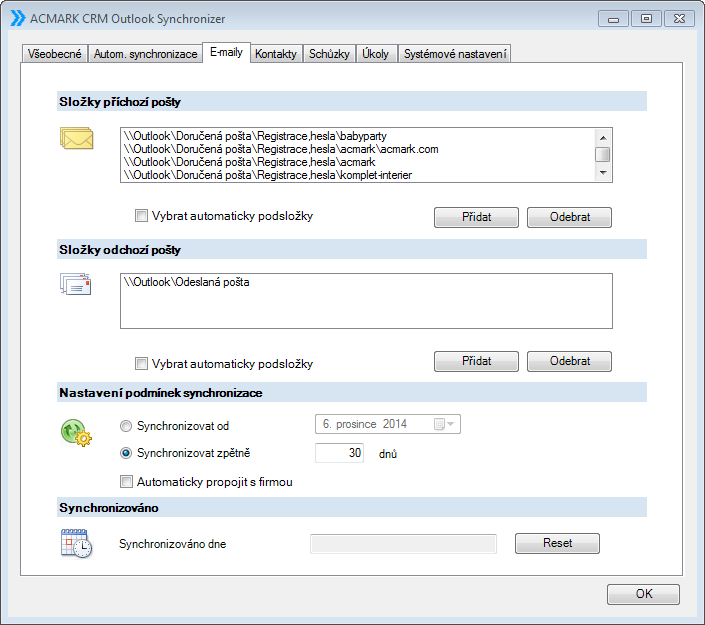Check Automaticky propojit s firmou
Screen dimensions: 705x625
[126, 482]
